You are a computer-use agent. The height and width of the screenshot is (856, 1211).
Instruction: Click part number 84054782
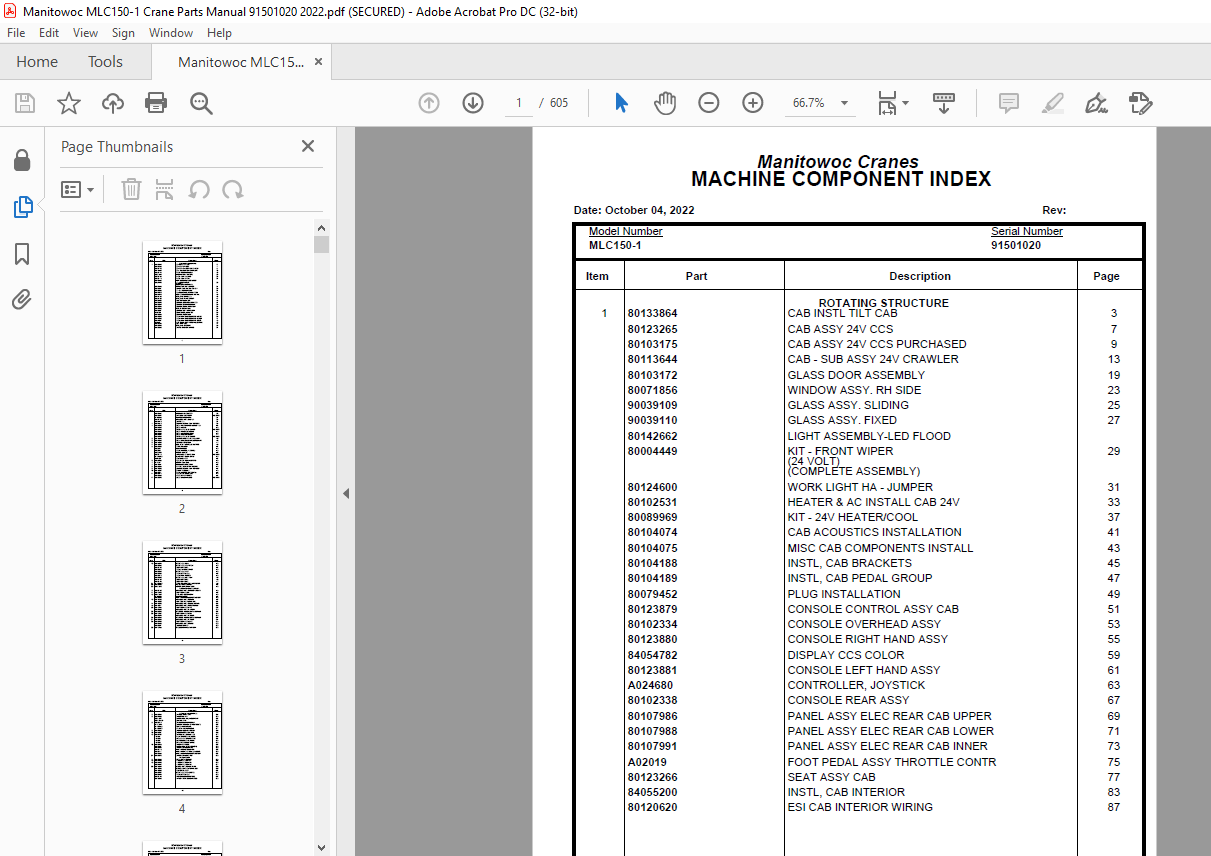tap(652, 655)
